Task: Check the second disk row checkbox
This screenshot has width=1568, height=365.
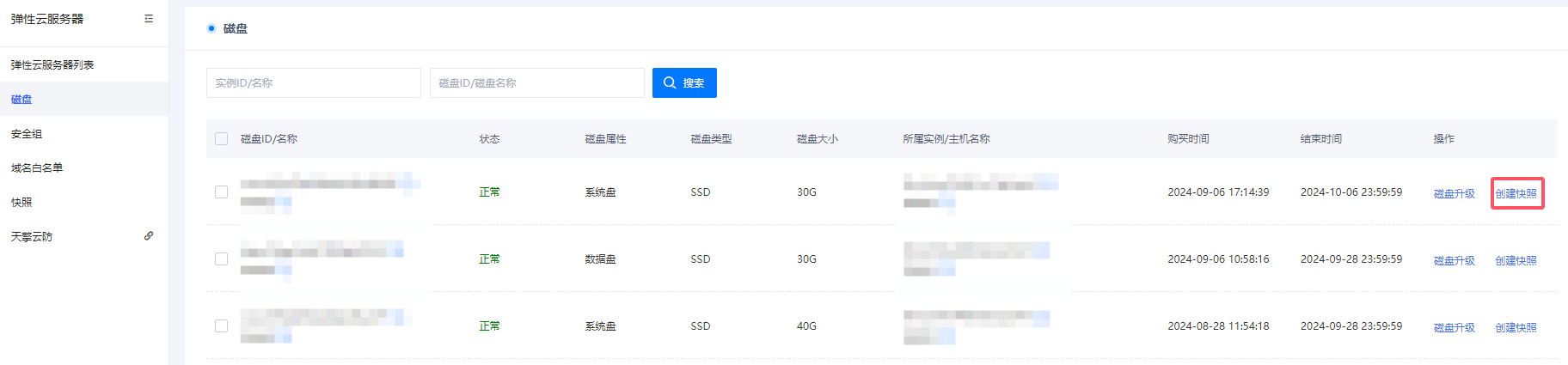Action: coord(222,259)
